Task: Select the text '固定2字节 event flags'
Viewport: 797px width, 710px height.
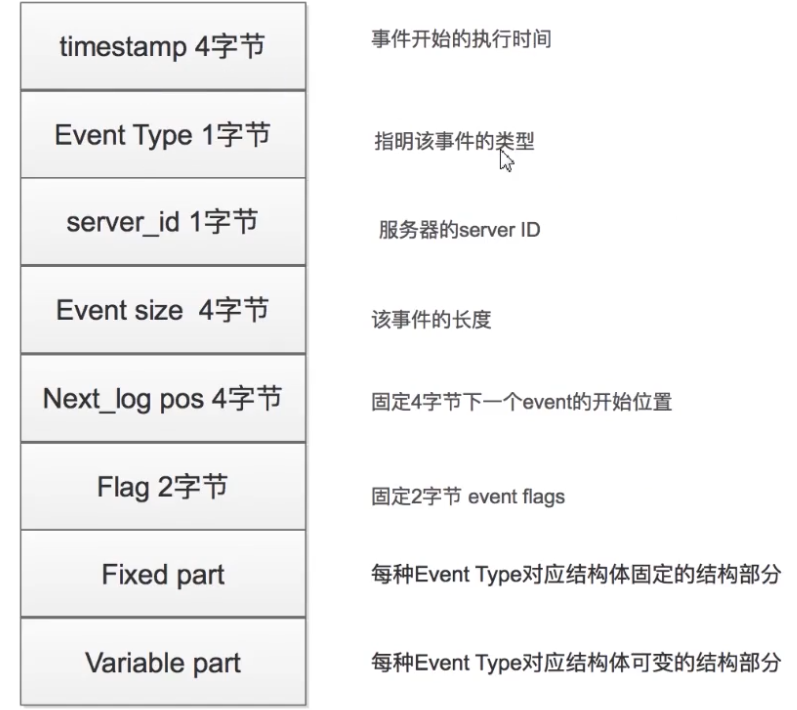Action: 468,497
